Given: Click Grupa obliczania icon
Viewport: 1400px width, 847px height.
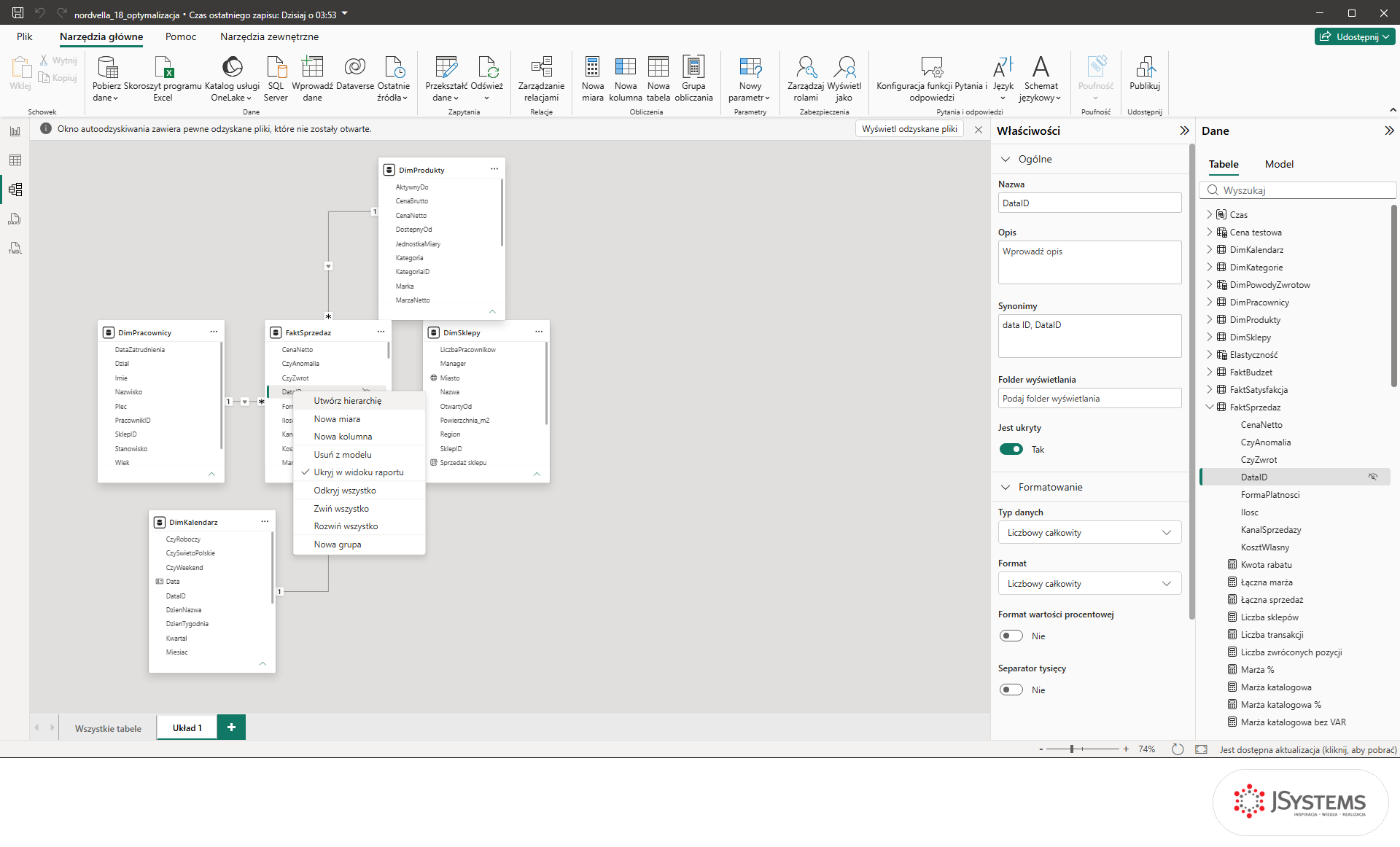Looking at the screenshot, I should tap(693, 67).
